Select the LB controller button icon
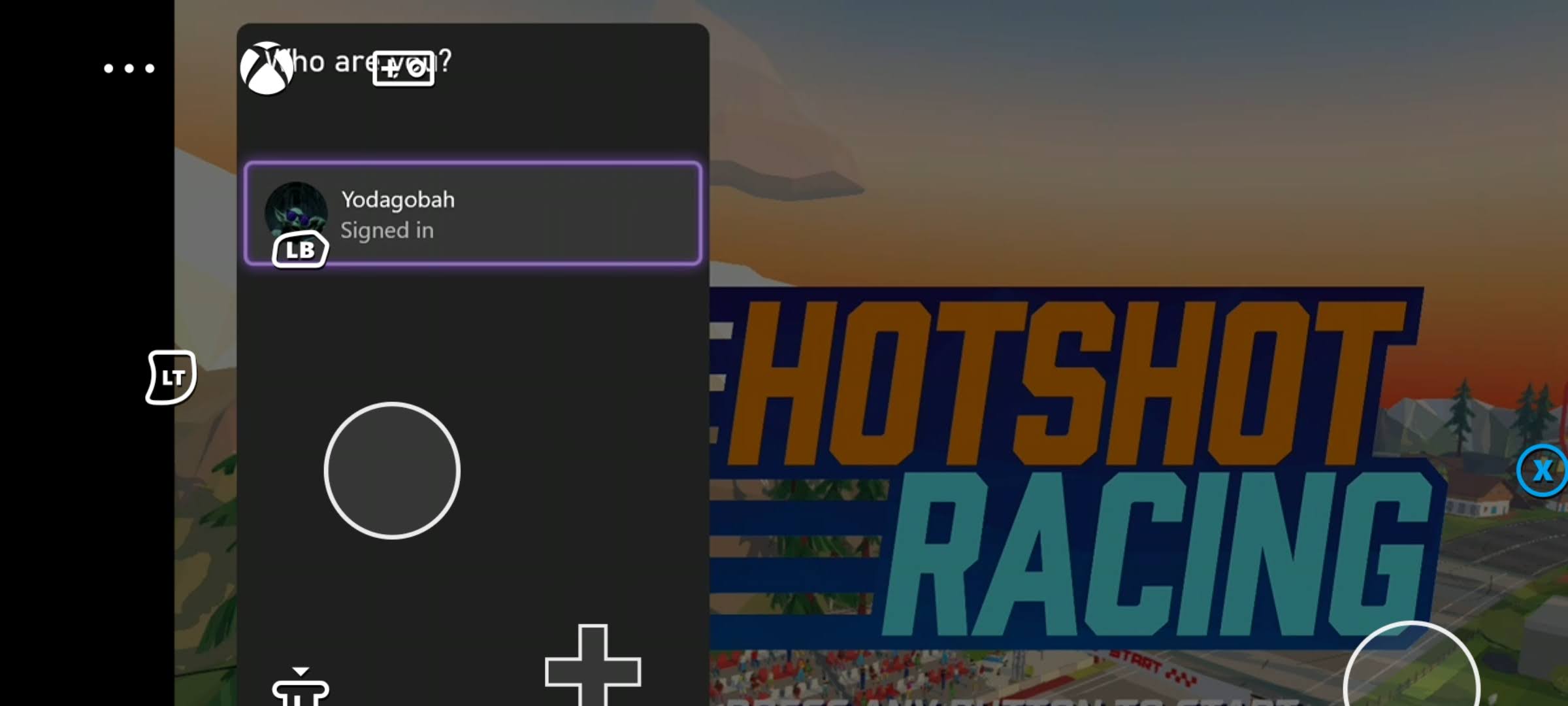 click(298, 248)
